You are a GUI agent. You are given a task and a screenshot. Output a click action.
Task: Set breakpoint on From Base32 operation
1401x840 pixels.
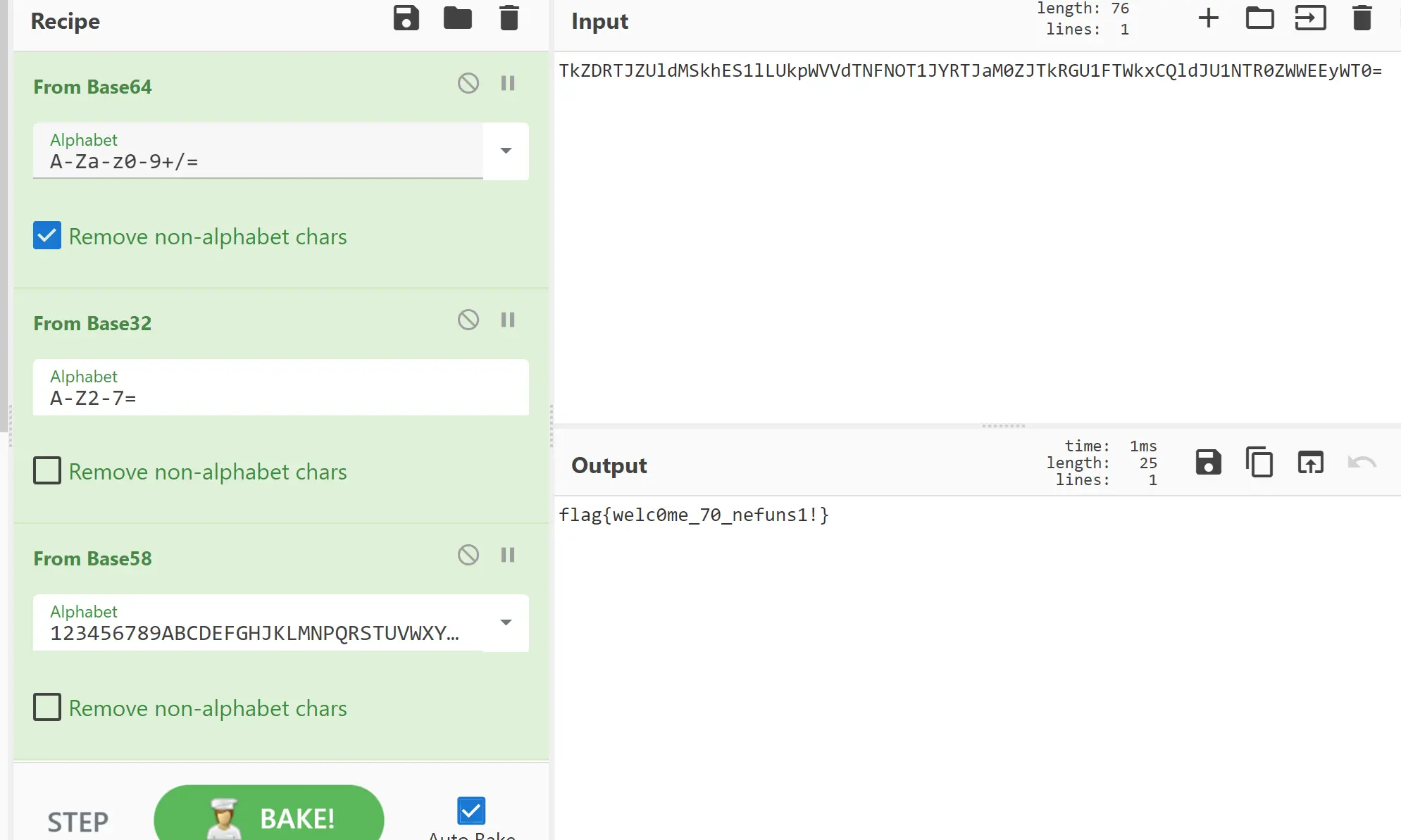(x=508, y=320)
